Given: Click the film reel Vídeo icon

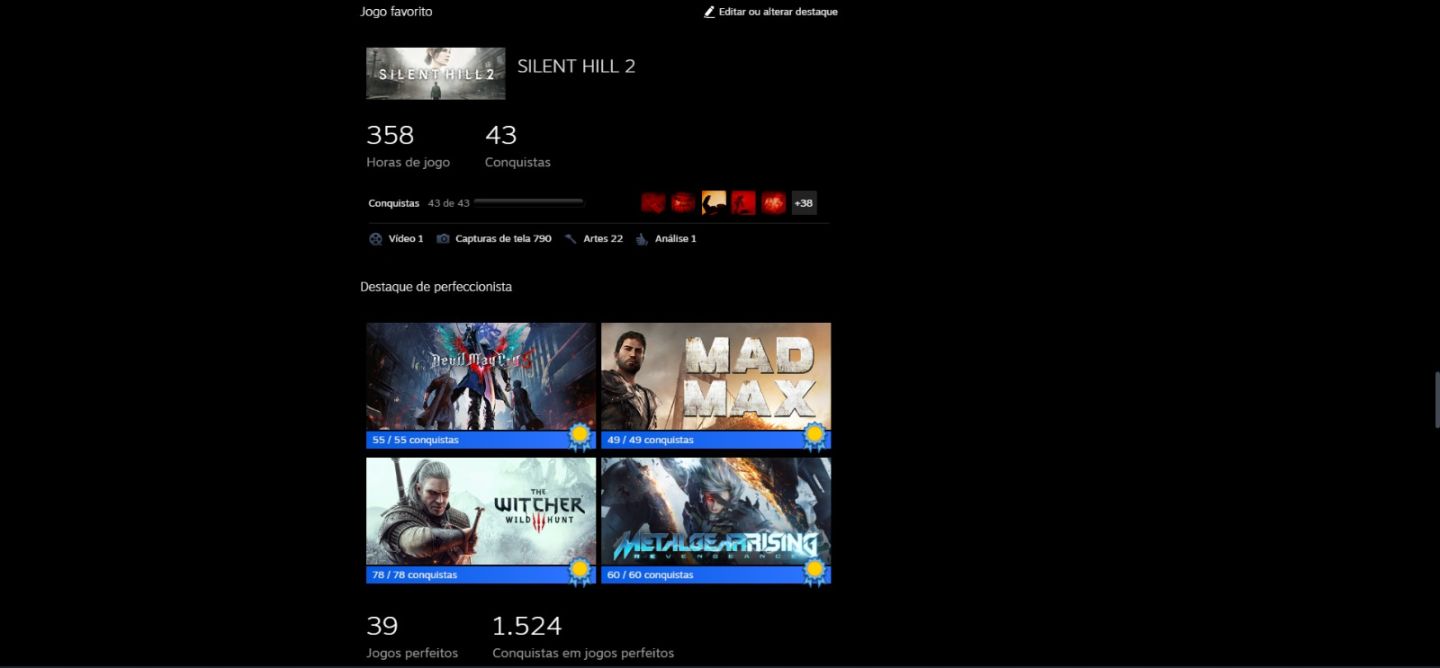Looking at the screenshot, I should (x=376, y=239).
